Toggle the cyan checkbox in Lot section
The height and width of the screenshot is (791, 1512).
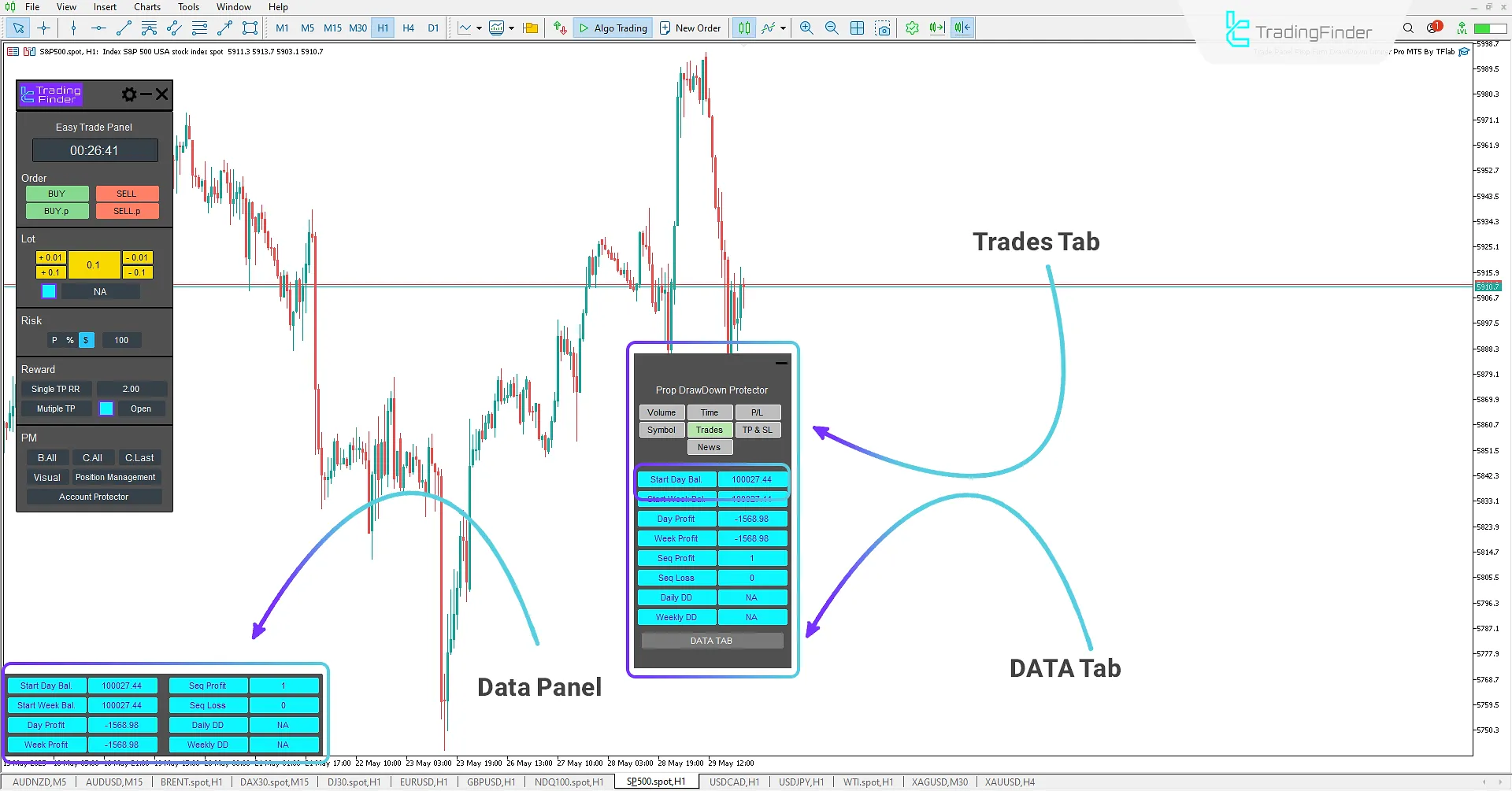click(x=49, y=292)
